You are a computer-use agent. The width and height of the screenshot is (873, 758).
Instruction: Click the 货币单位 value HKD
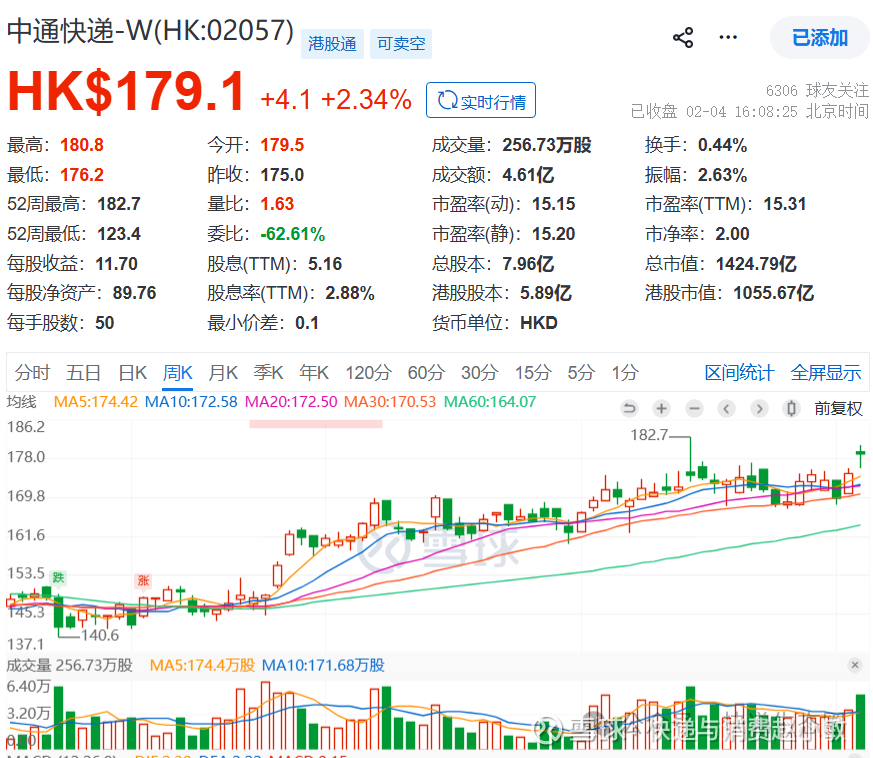coord(538,323)
